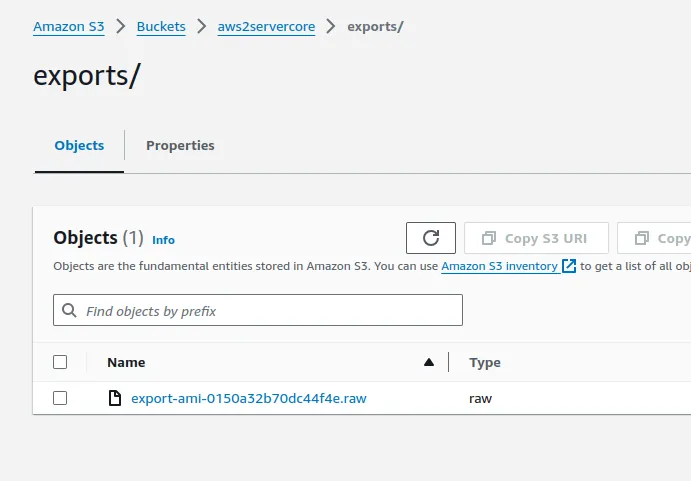
Task: Click the file icon beside export-ami raw object
Action: (x=115, y=398)
